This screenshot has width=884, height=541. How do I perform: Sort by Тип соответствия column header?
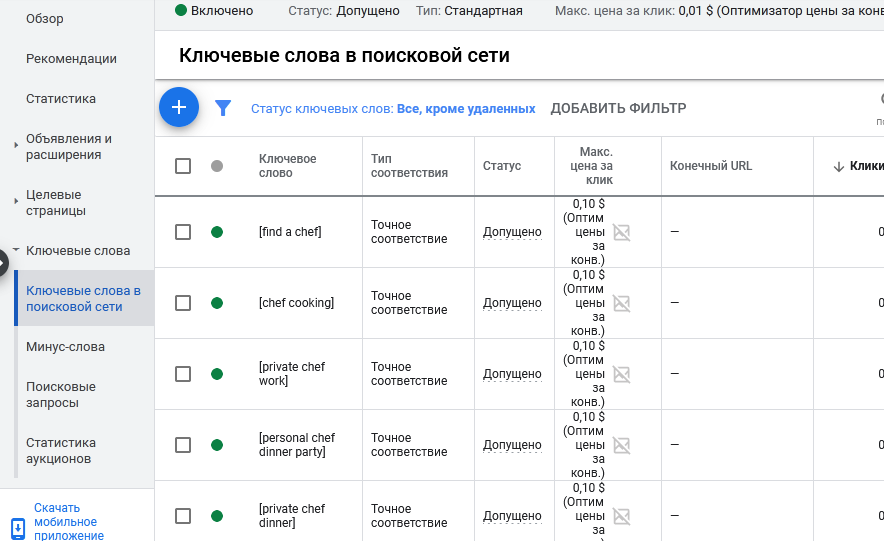(409, 166)
